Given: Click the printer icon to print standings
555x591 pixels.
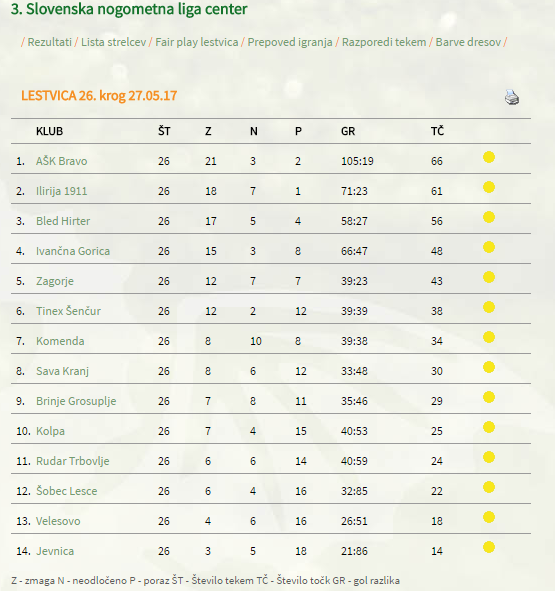Looking at the screenshot, I should pyautogui.click(x=512, y=97).
